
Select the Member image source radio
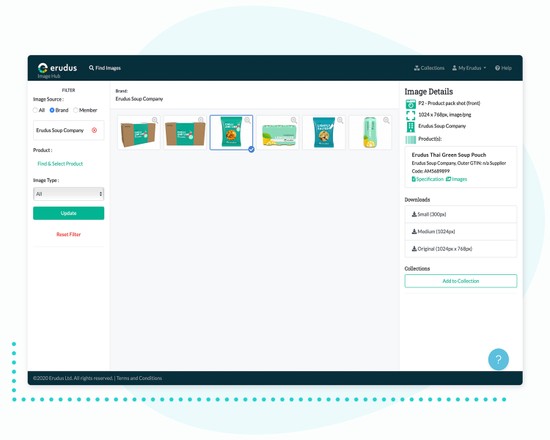[75, 110]
